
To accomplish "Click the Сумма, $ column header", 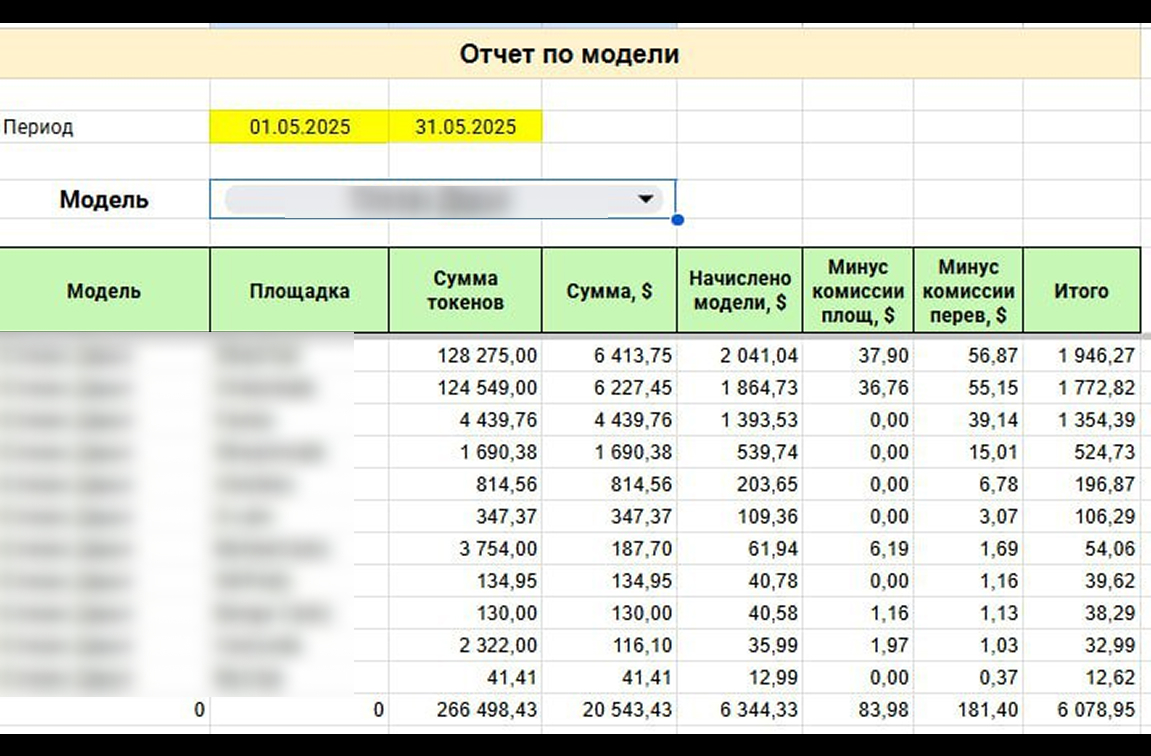I will pos(609,291).
